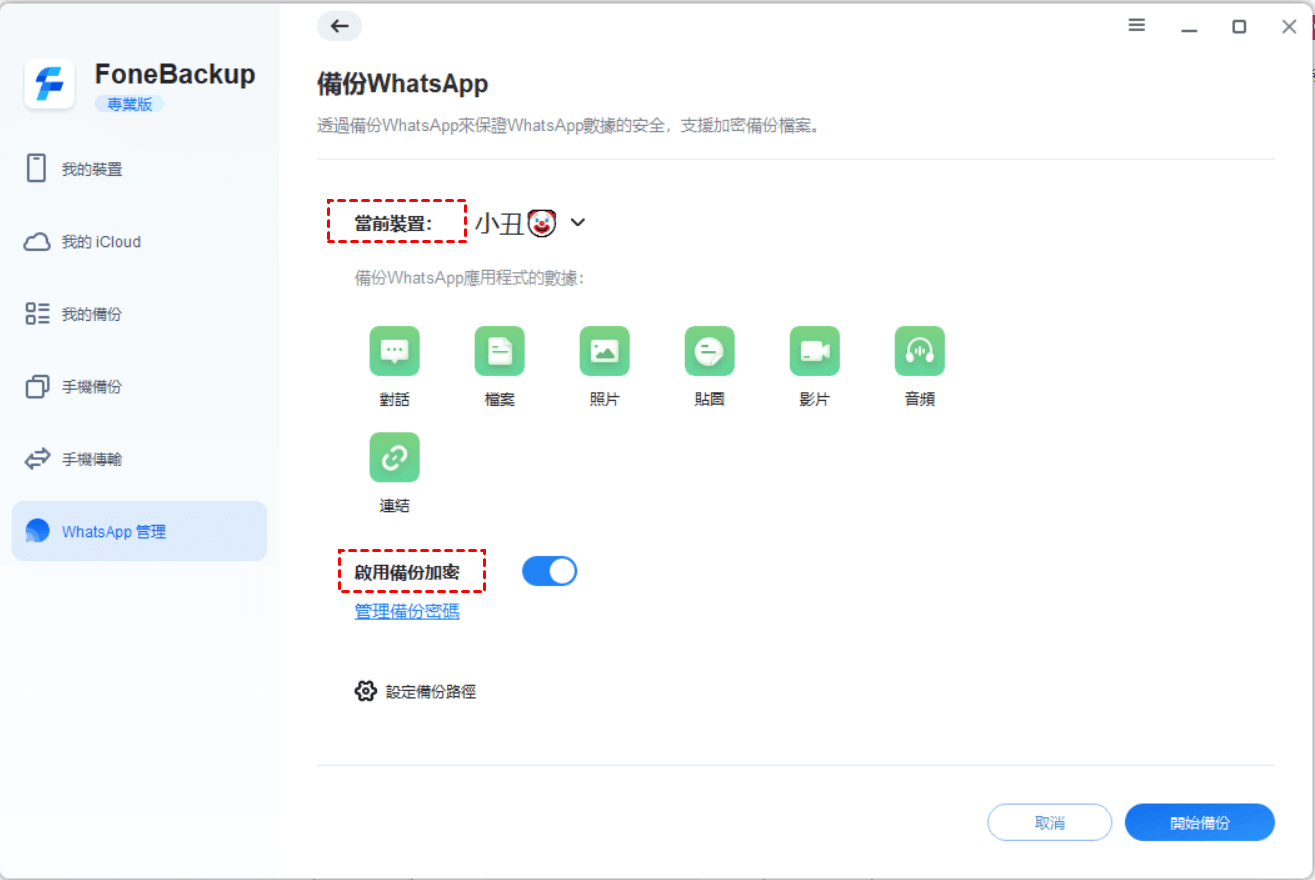Open 我的 iCloud in the sidebar
This screenshot has height=880, width=1315.
tap(139, 242)
